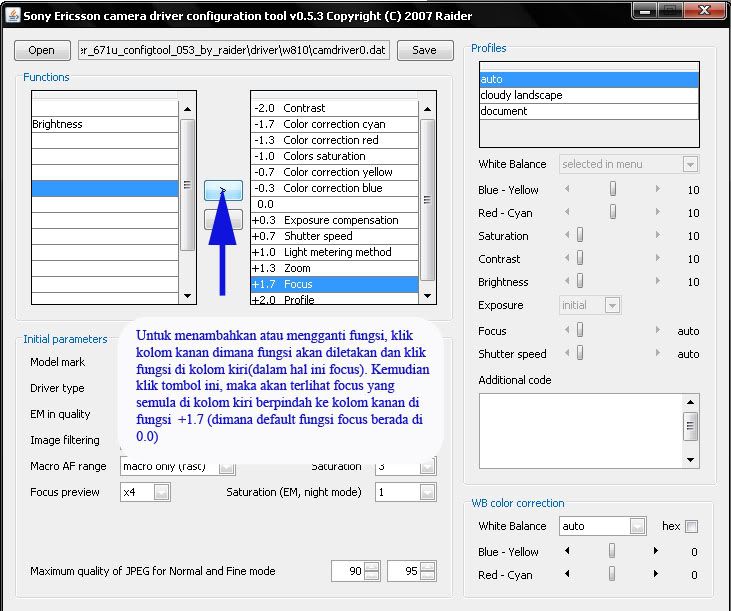731x611 pixels.
Task: Select the -1.3 Color correction red row
Action: (x=334, y=140)
